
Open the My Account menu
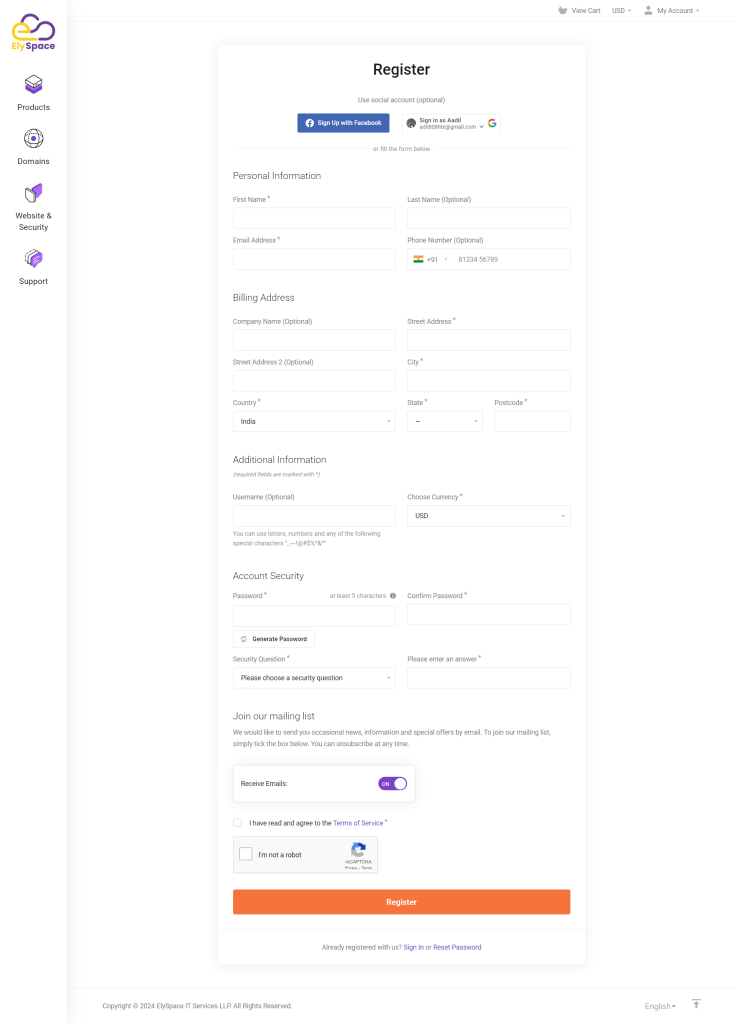(671, 10)
